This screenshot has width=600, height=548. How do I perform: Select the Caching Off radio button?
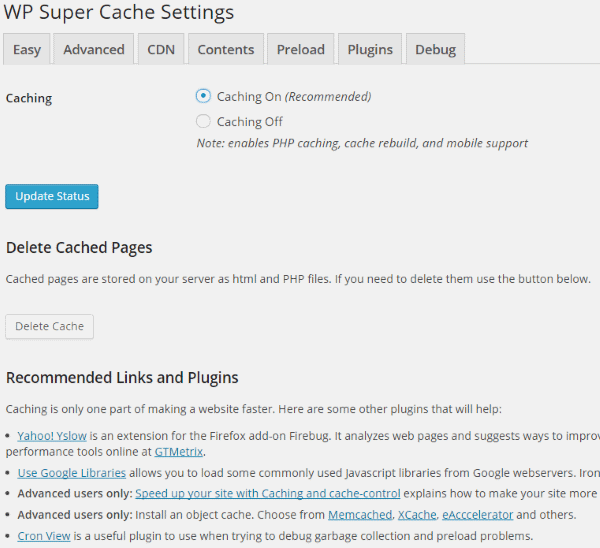203,121
